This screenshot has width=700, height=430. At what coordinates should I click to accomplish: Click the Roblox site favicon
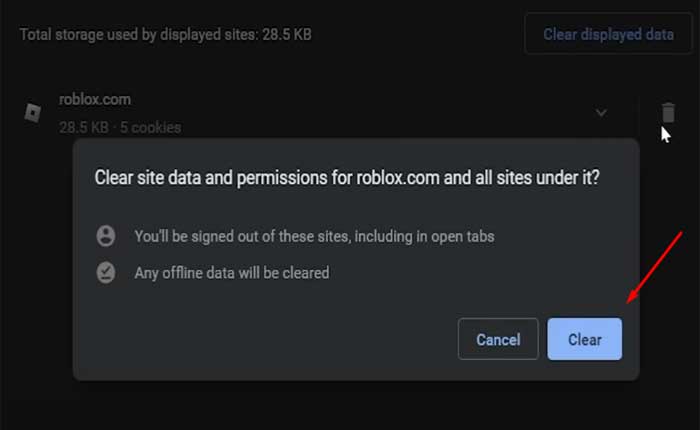[33, 112]
